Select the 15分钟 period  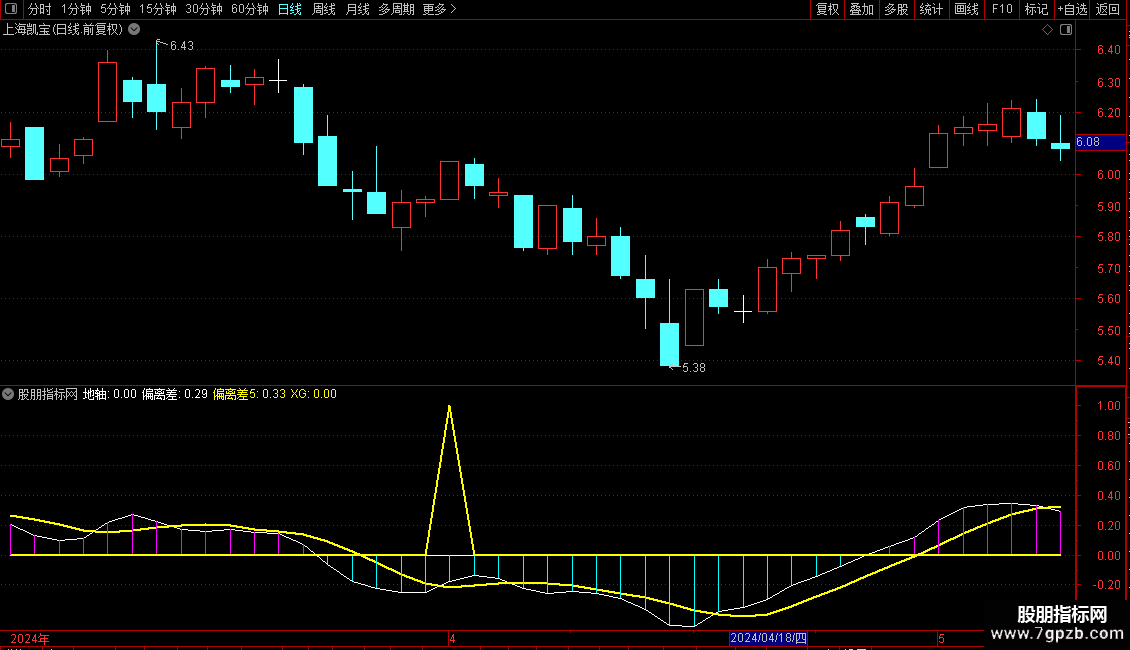click(x=158, y=9)
